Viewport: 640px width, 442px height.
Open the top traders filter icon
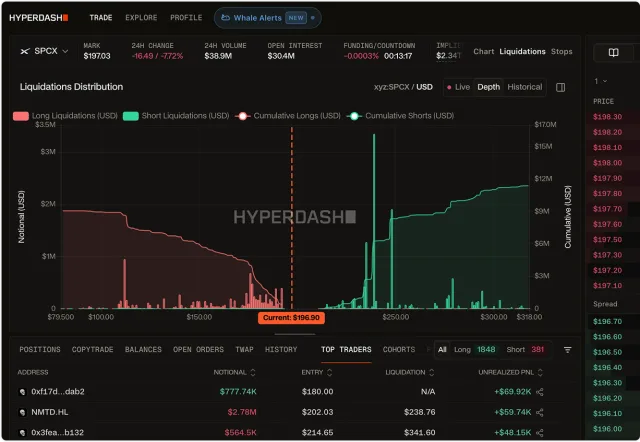click(x=567, y=350)
